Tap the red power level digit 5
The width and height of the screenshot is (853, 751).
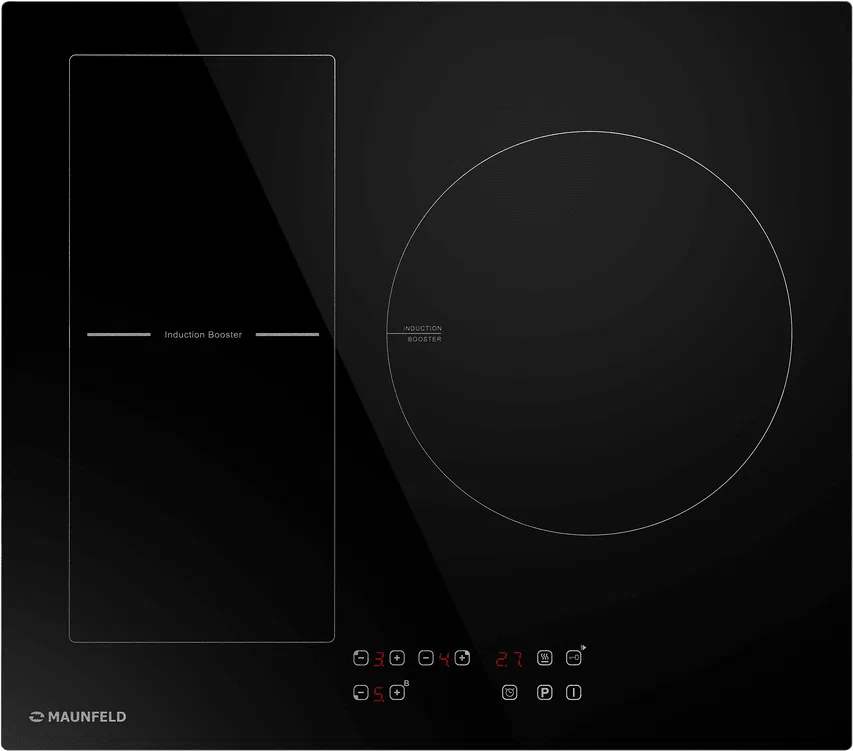pyautogui.click(x=379, y=694)
